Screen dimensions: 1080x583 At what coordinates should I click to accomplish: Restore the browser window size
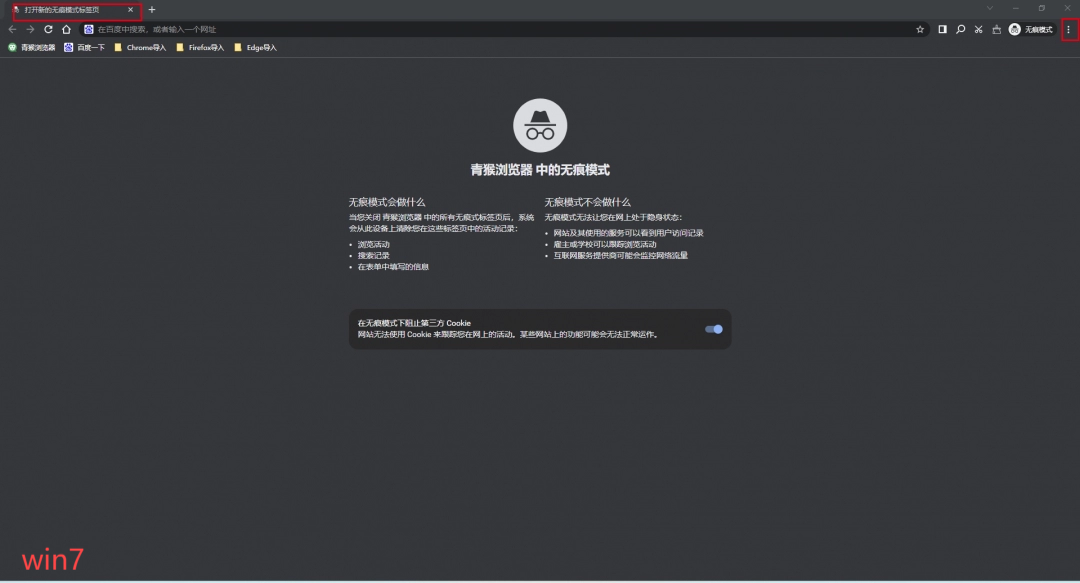click(1041, 8)
